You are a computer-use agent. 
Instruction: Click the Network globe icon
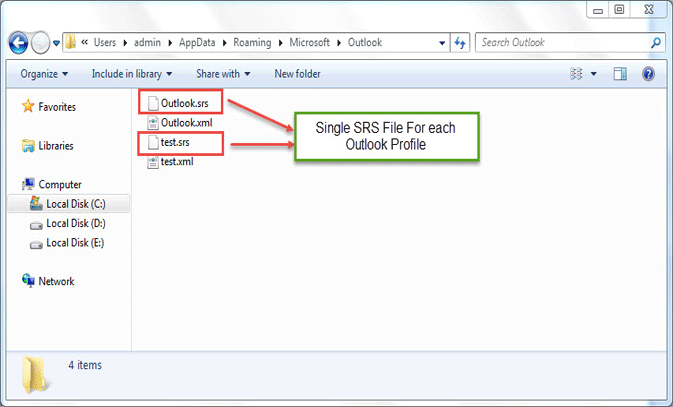(x=28, y=281)
